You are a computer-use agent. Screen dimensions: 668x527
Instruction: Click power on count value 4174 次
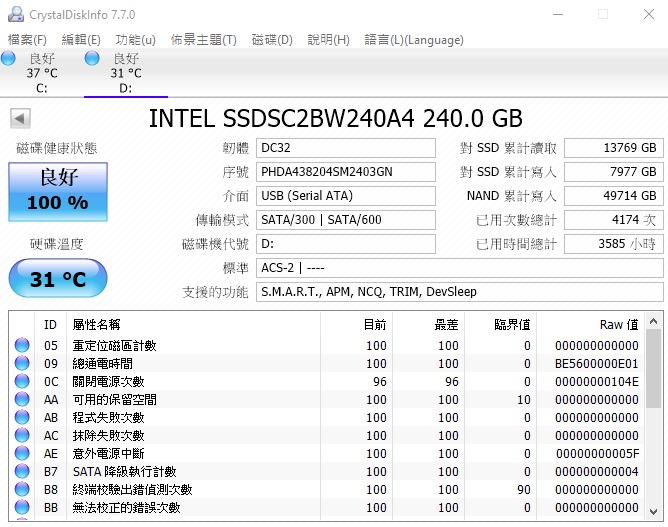click(x=614, y=220)
